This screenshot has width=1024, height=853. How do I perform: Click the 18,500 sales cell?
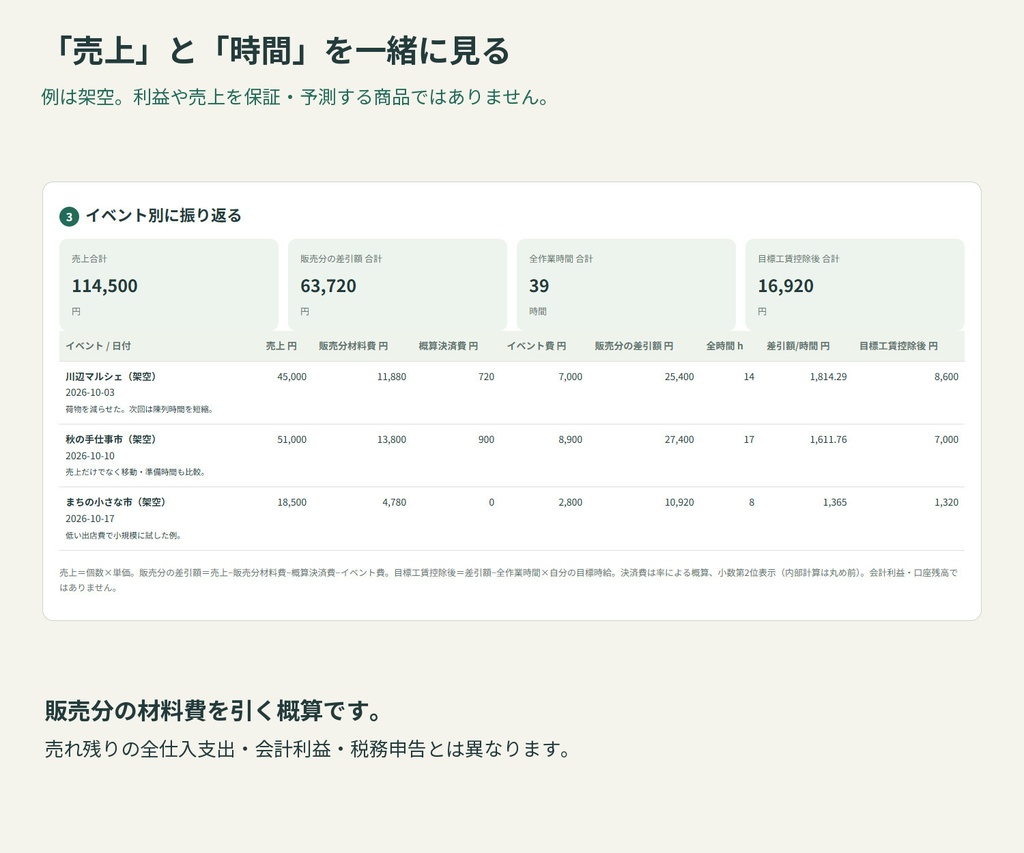click(x=291, y=502)
